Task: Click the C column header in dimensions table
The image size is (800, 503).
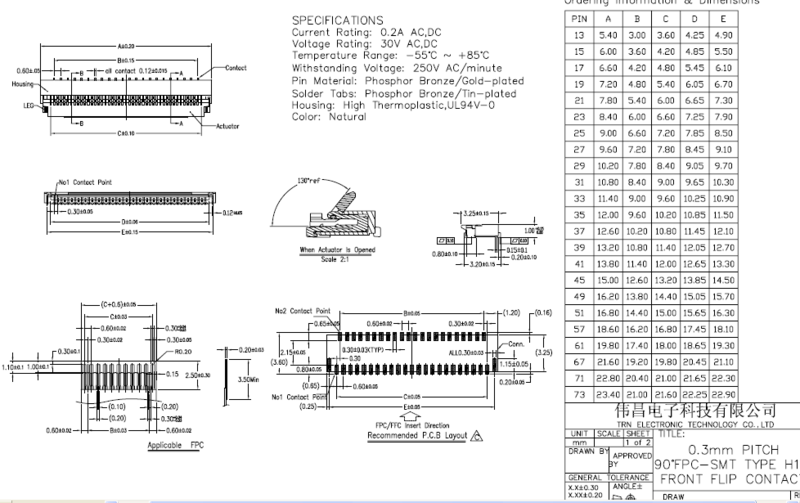Action: 665,19
